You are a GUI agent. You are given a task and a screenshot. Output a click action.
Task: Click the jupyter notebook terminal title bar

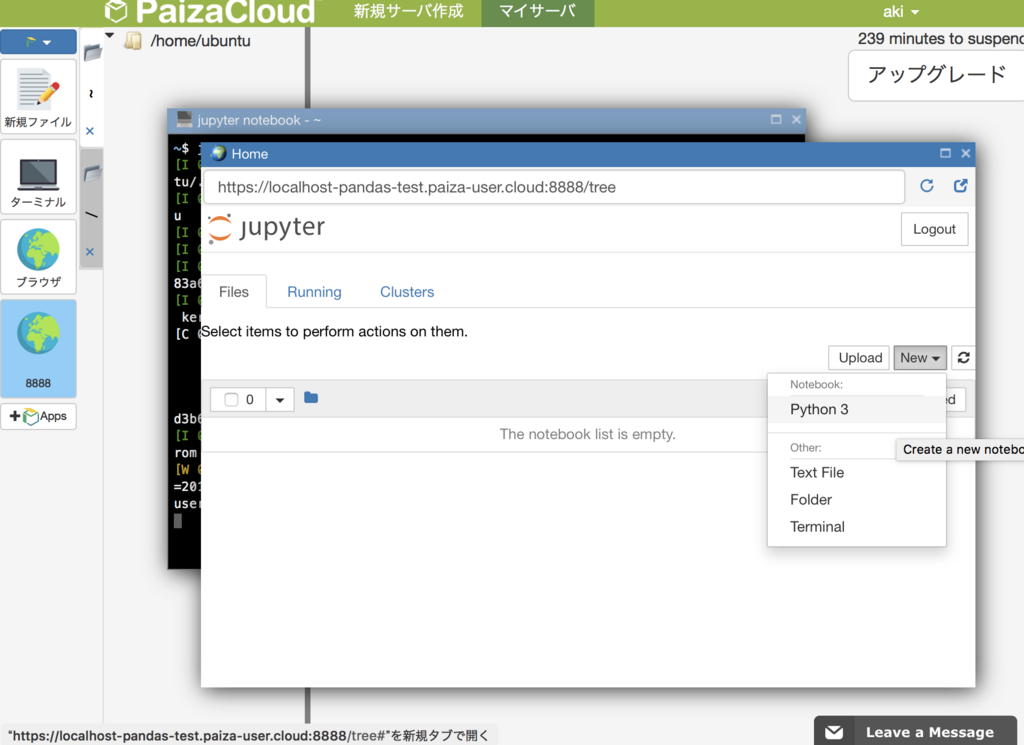[x=487, y=121]
